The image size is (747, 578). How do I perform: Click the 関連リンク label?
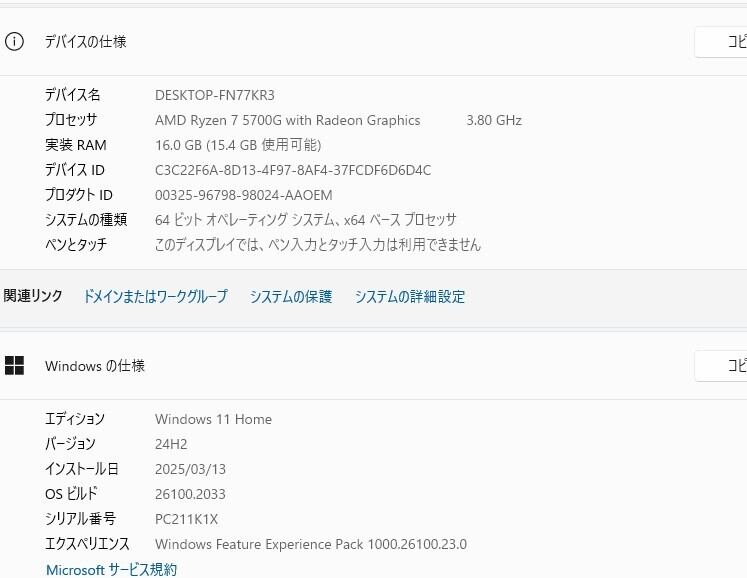click(x=33, y=295)
